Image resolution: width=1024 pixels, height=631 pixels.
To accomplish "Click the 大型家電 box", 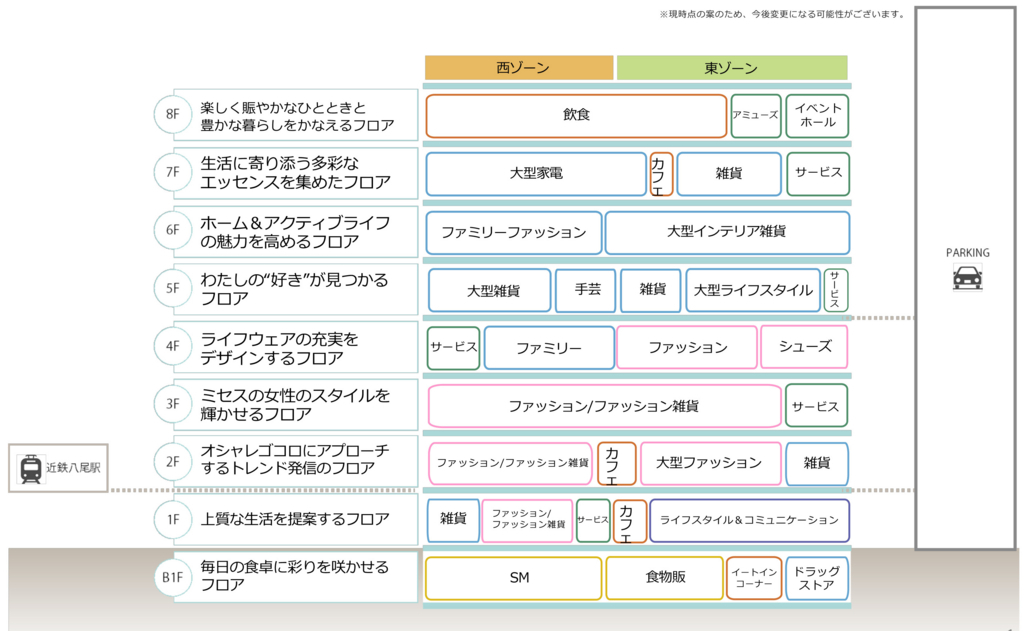I will pos(536,174).
